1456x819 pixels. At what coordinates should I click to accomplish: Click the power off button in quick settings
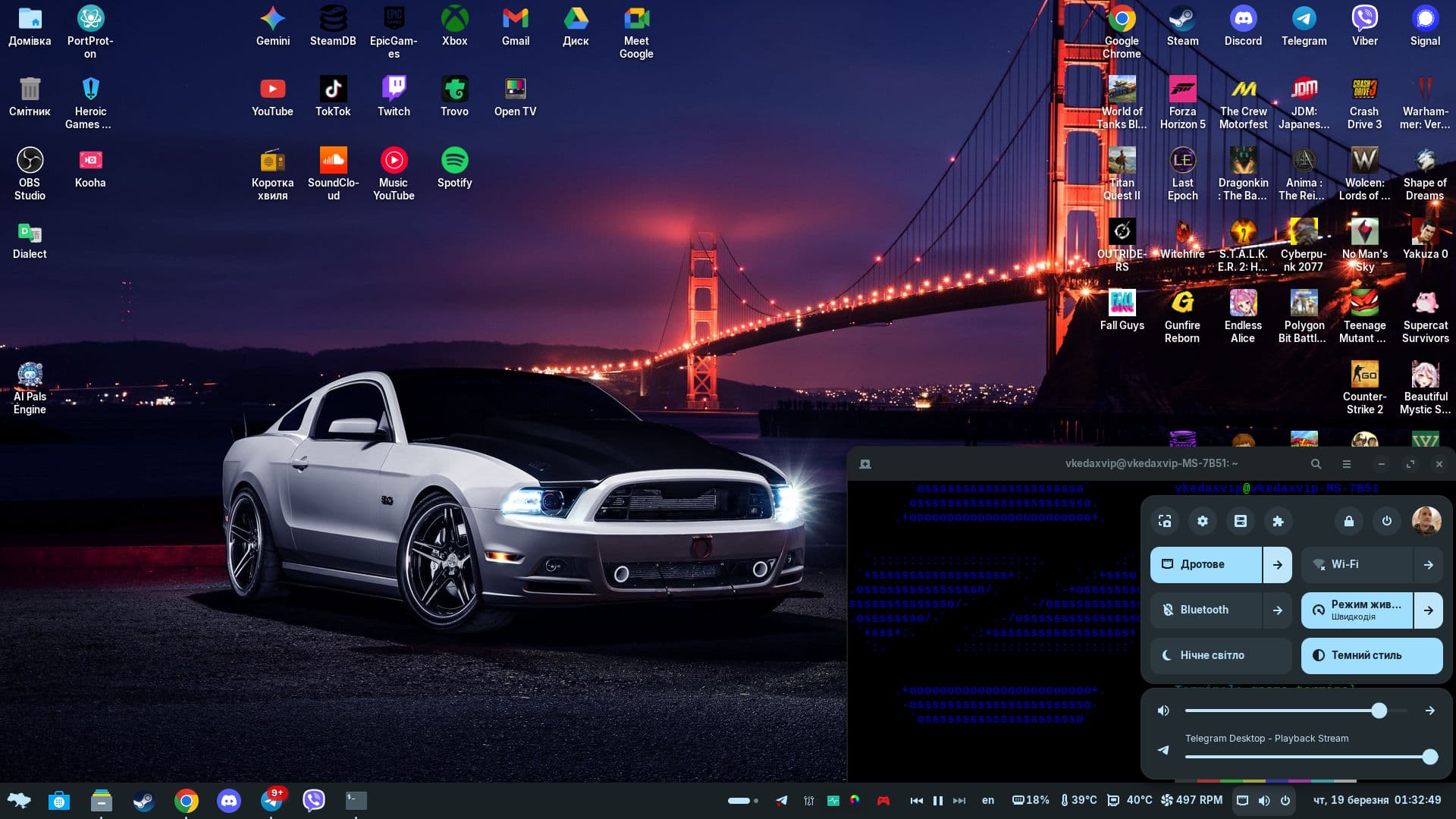pos(1386,521)
